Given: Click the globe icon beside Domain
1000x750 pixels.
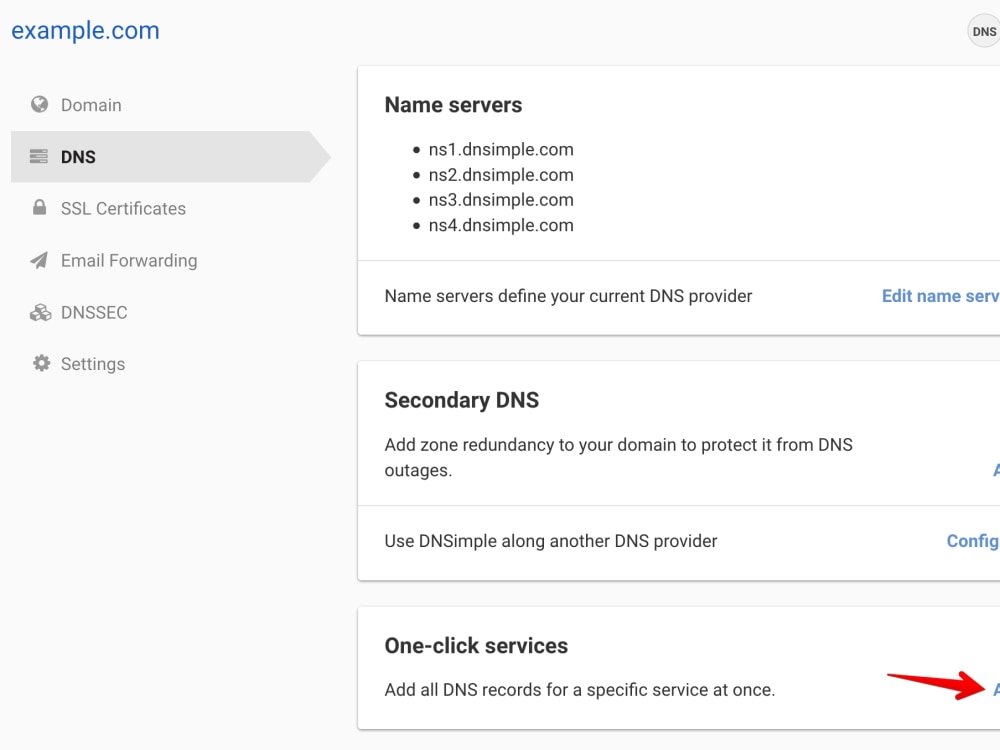Looking at the screenshot, I should click(39, 104).
